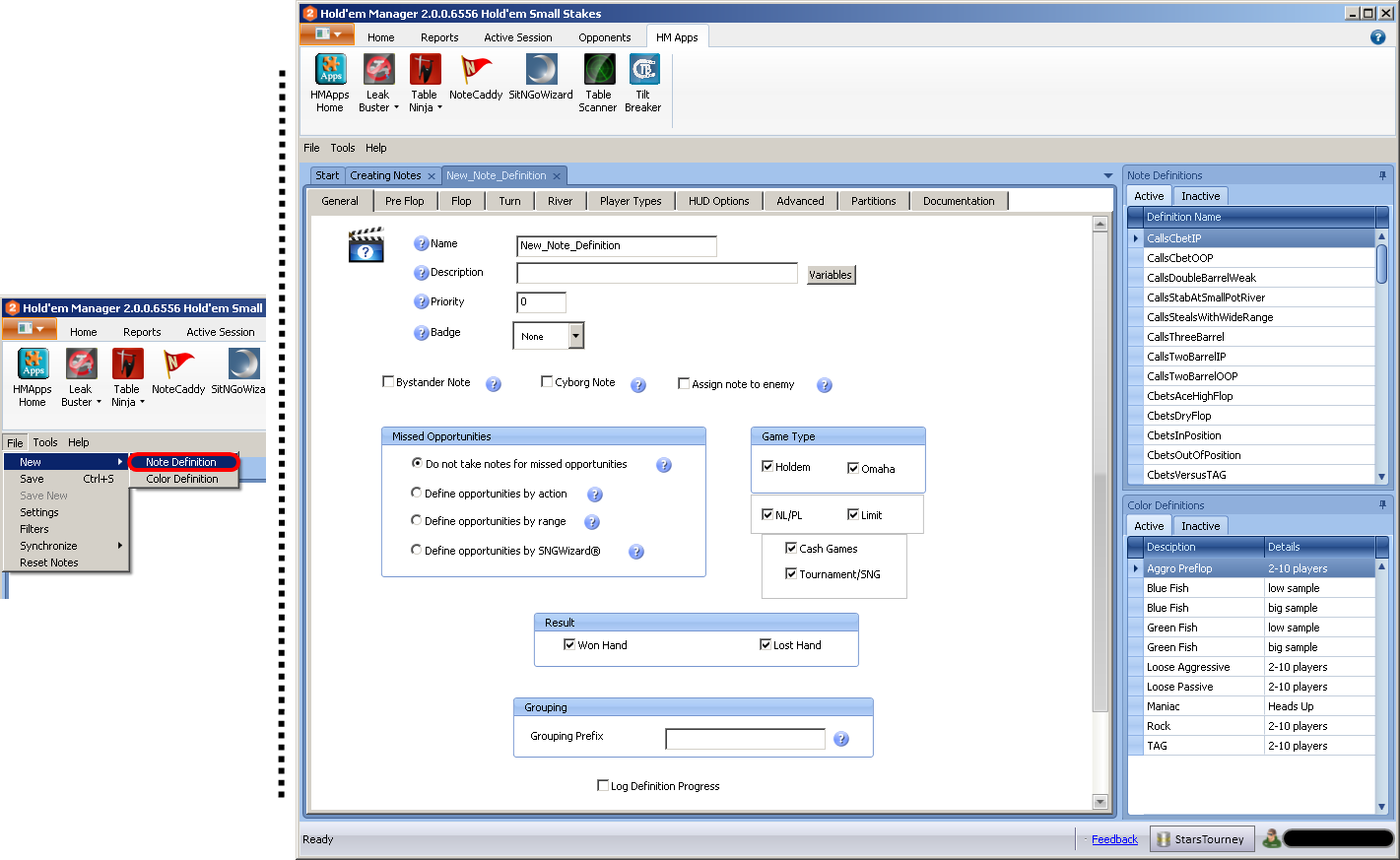The height and width of the screenshot is (860, 1400).
Task: Open help for Define opportunities by SNGWizard
Action: pyautogui.click(x=636, y=552)
